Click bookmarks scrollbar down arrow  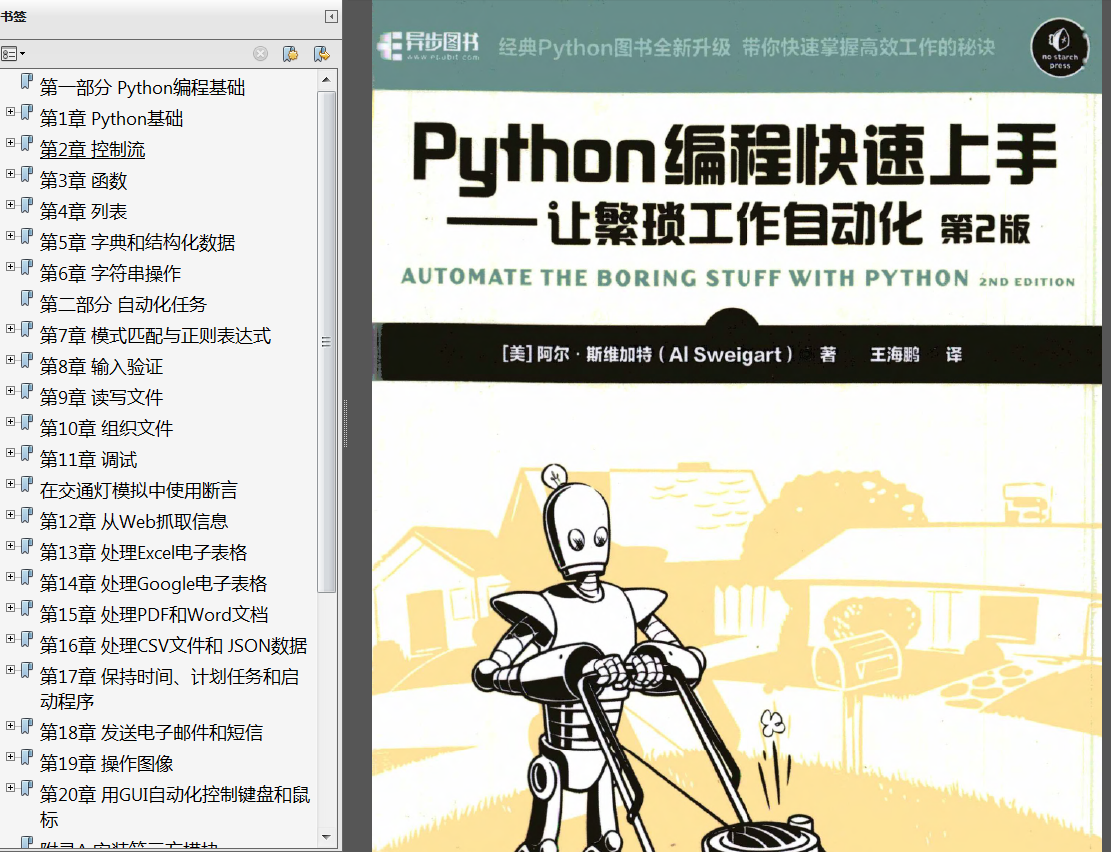click(x=326, y=837)
